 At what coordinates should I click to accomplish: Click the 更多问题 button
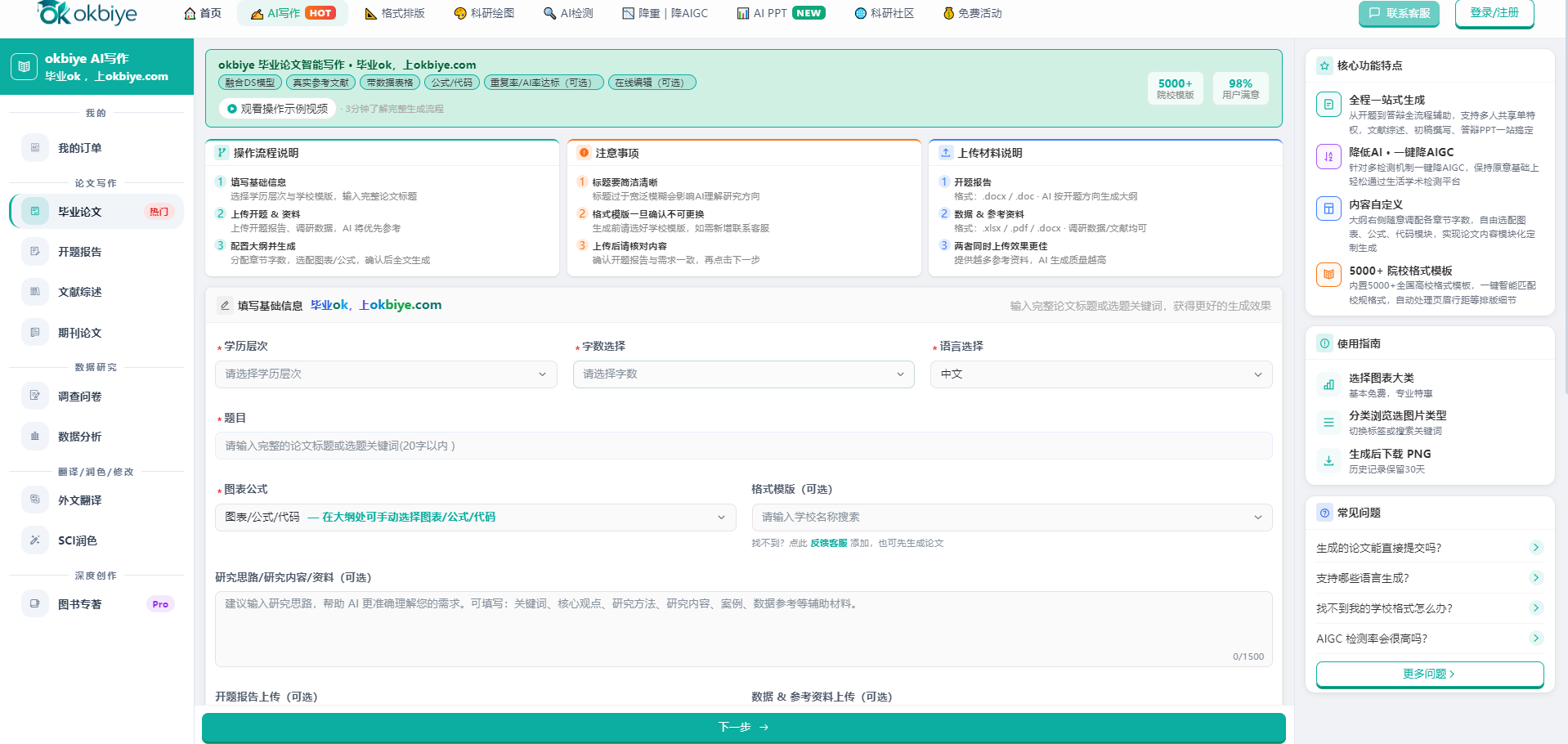1430,674
